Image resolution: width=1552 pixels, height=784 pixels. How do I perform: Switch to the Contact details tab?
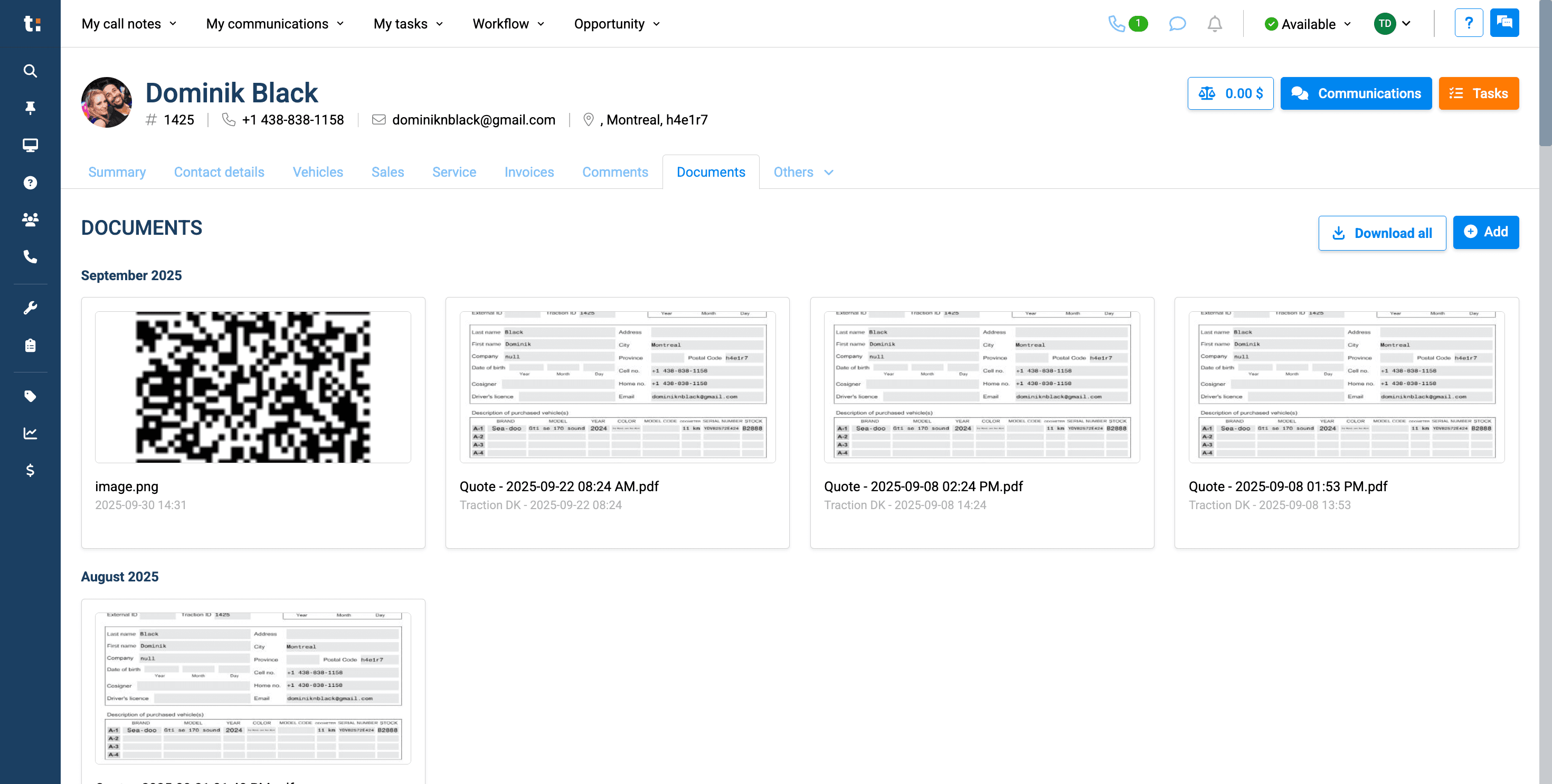pos(219,172)
